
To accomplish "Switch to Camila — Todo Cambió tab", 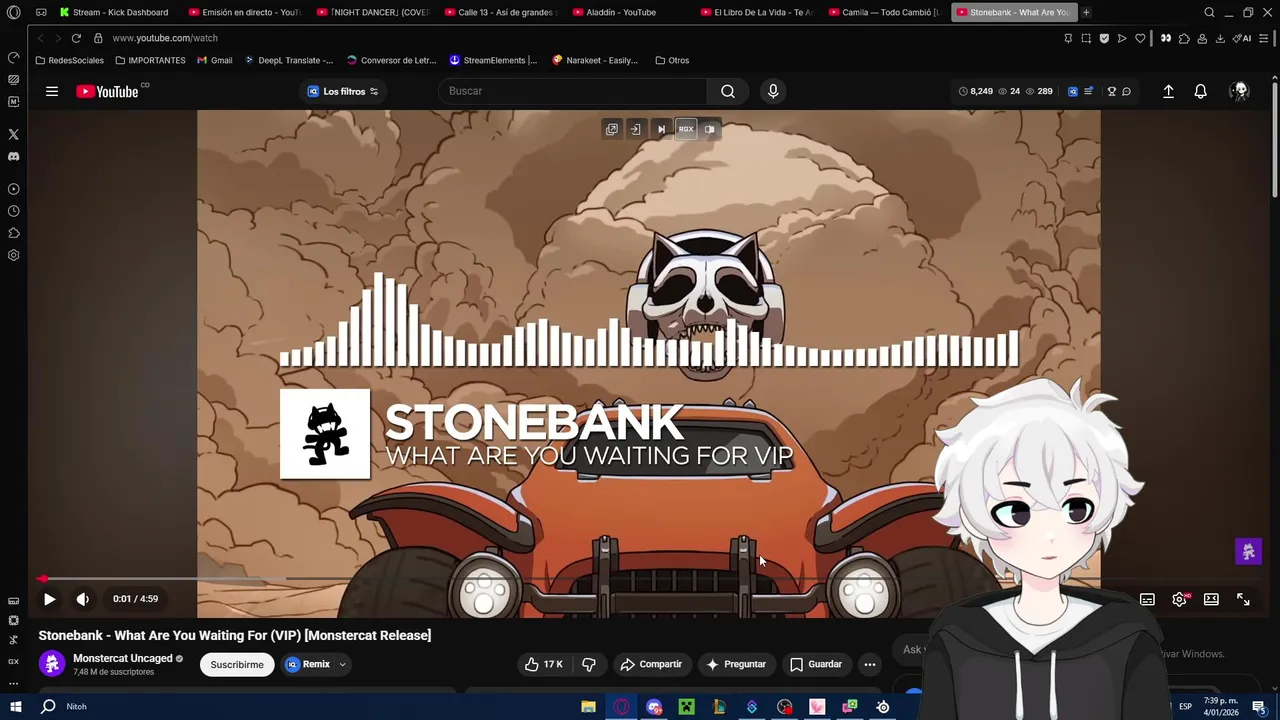I will pos(885,12).
